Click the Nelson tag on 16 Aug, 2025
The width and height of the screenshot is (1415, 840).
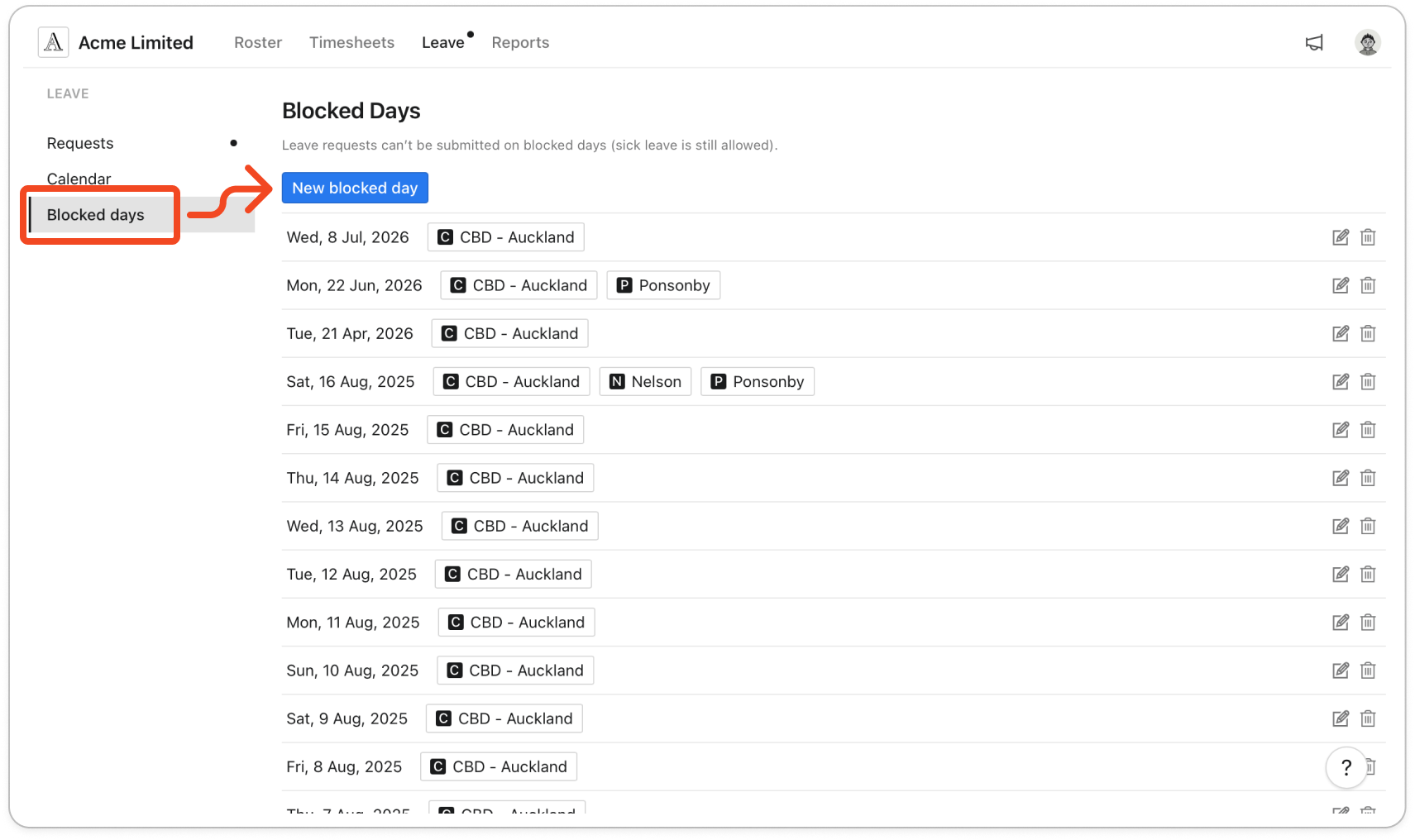point(645,381)
